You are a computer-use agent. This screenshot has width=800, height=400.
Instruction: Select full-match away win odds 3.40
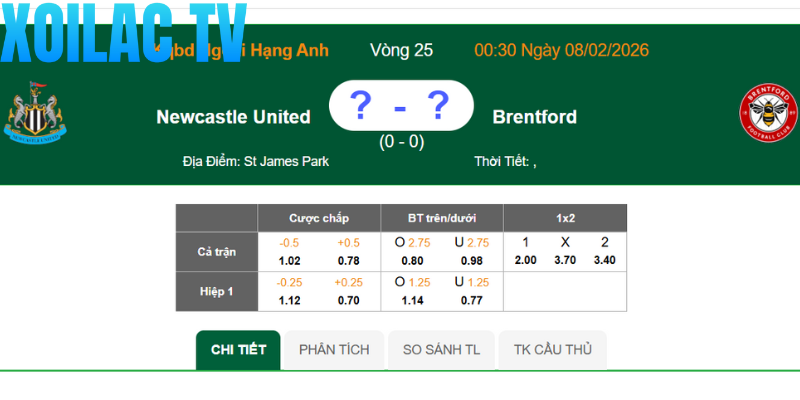pyautogui.click(x=604, y=260)
